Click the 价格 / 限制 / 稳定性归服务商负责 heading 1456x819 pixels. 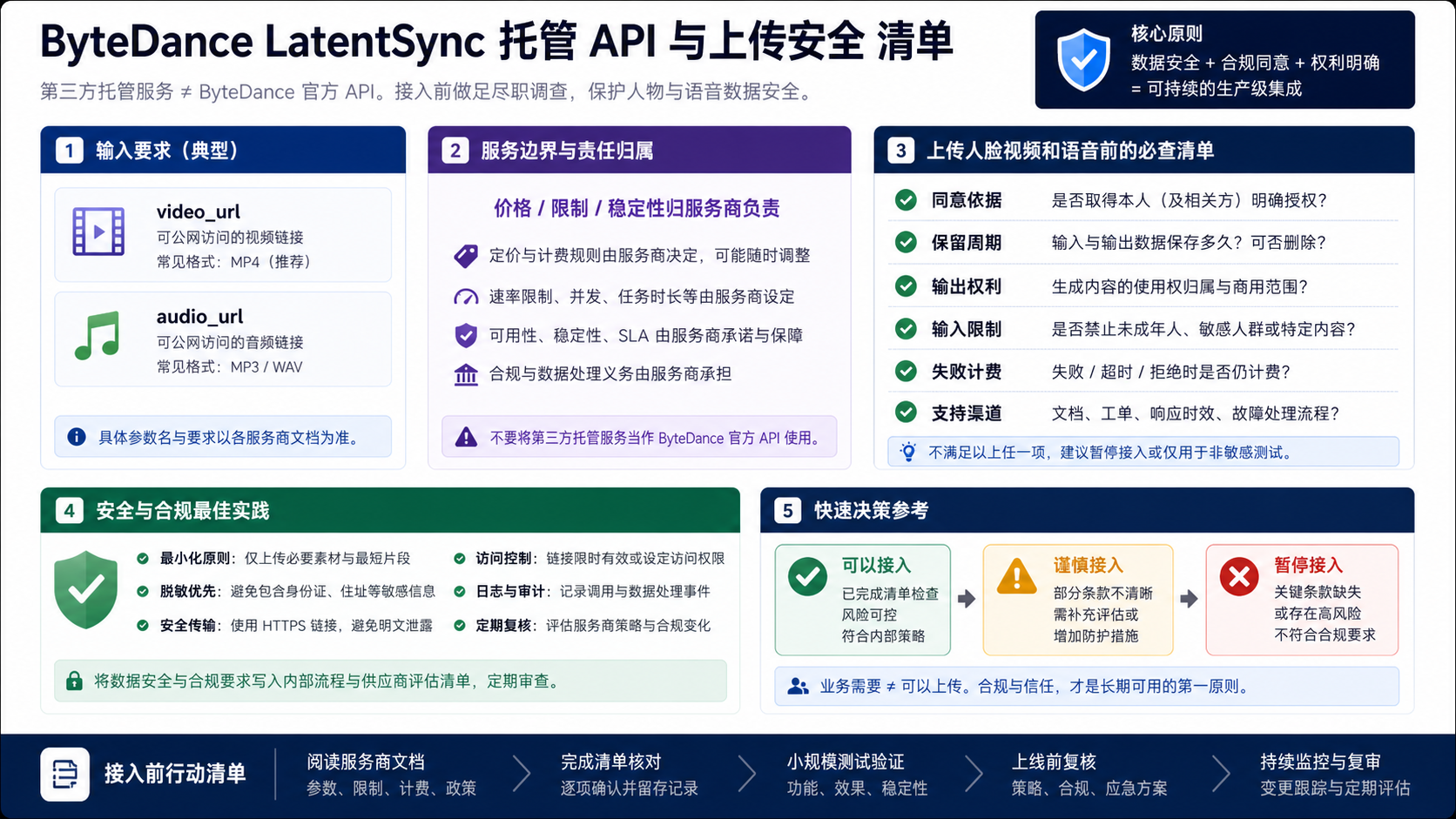[637, 208]
